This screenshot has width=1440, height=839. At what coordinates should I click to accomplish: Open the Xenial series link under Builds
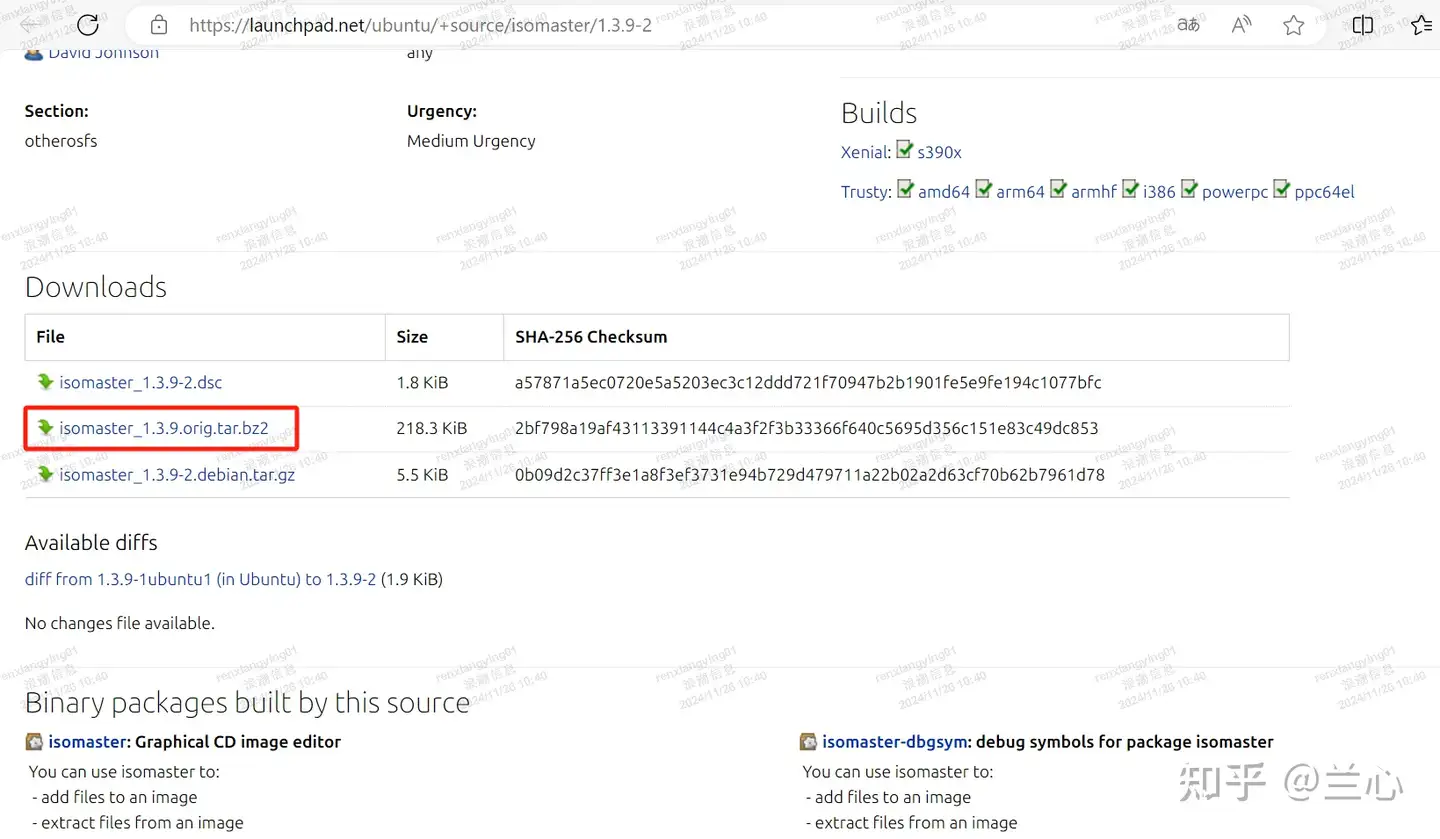click(864, 152)
